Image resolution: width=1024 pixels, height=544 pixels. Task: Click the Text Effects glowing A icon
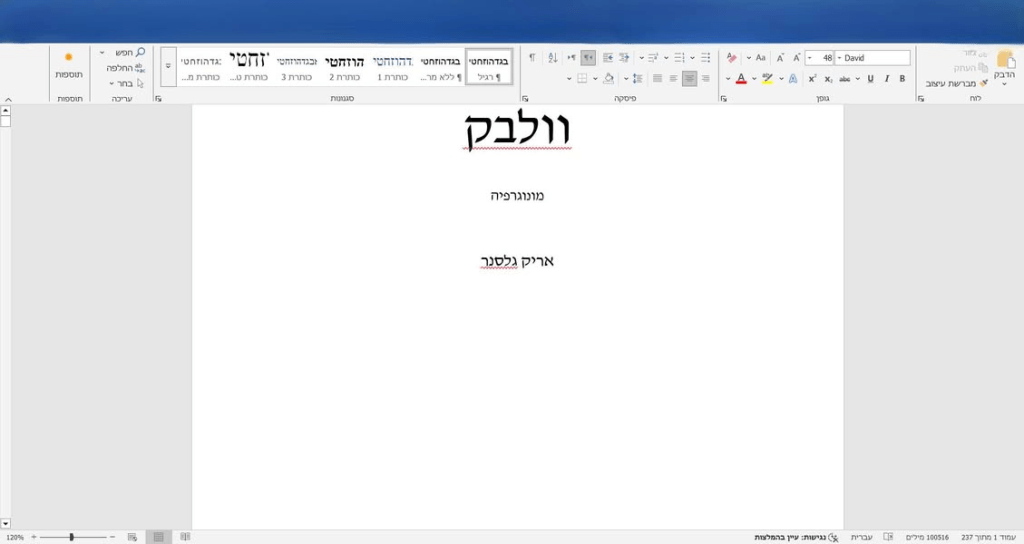(x=792, y=78)
